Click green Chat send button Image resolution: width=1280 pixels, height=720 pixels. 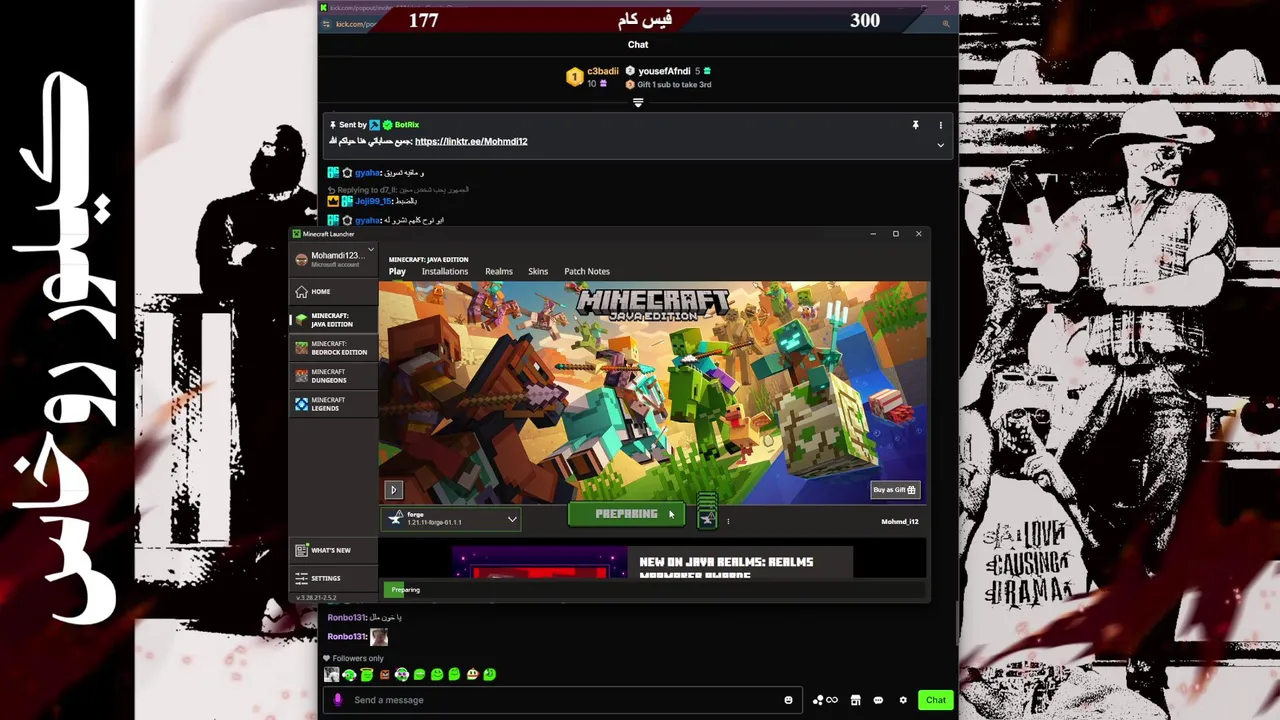pos(935,700)
